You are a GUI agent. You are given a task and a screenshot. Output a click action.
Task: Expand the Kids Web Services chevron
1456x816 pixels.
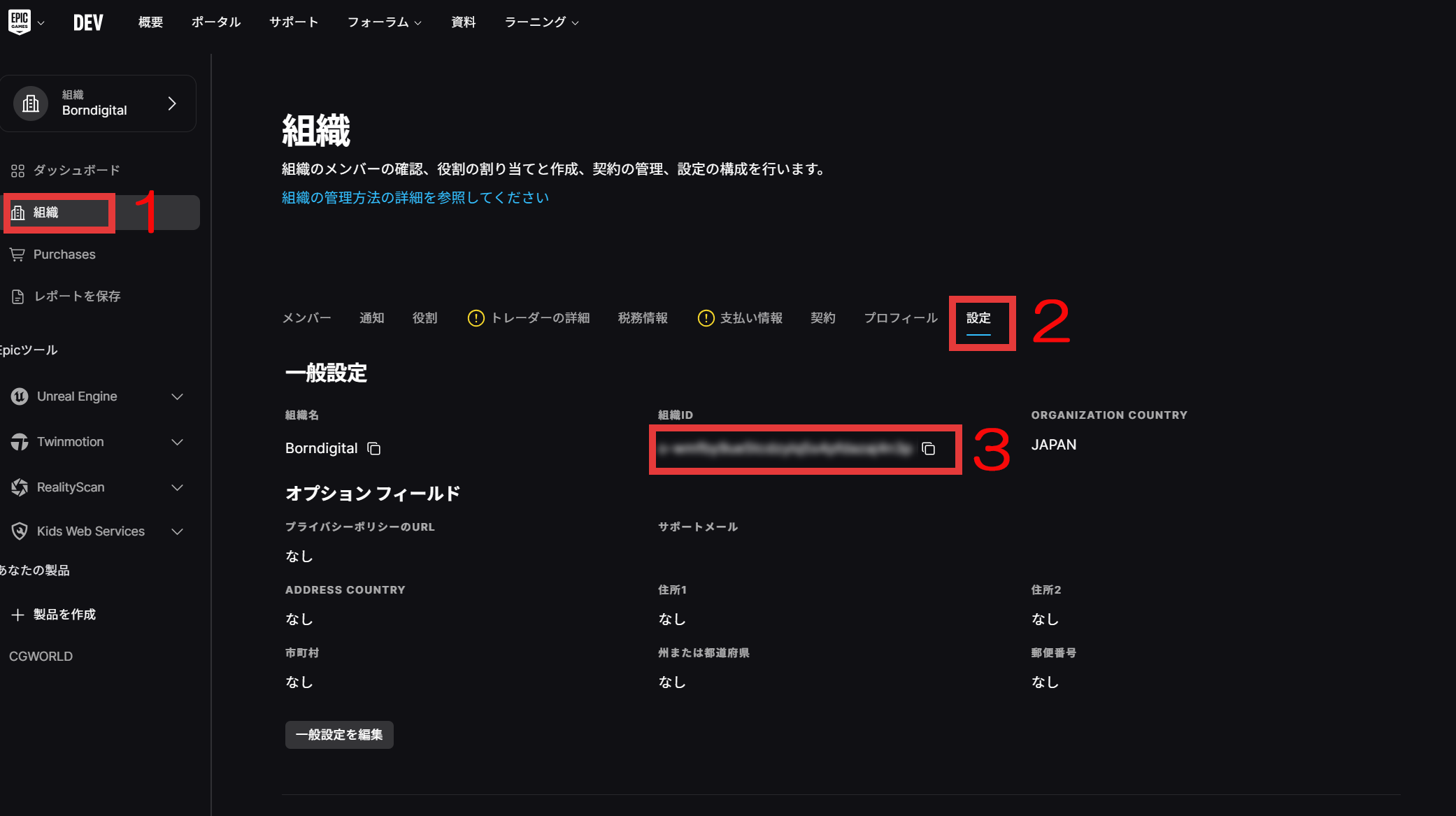[x=177, y=531]
